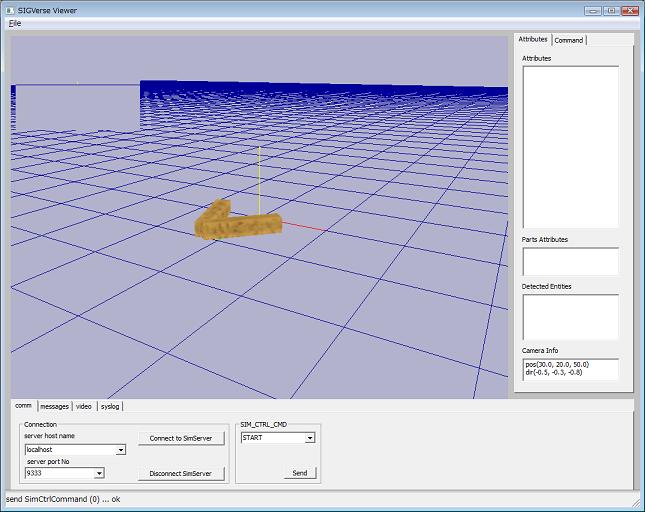Select the brown object in 3D viewport
This screenshot has height=512, width=645.
[238, 224]
